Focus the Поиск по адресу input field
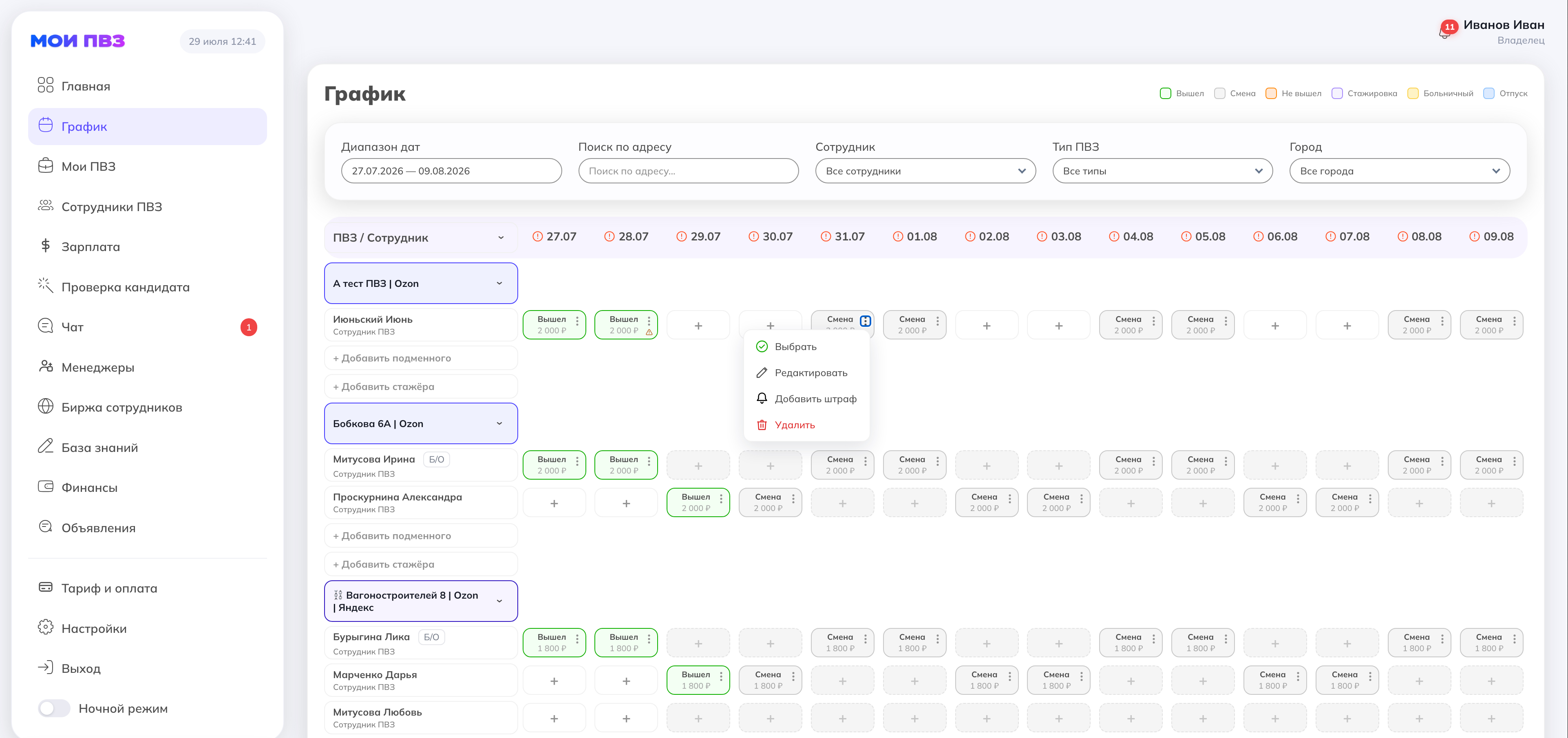Image resolution: width=1568 pixels, height=738 pixels. click(x=689, y=171)
